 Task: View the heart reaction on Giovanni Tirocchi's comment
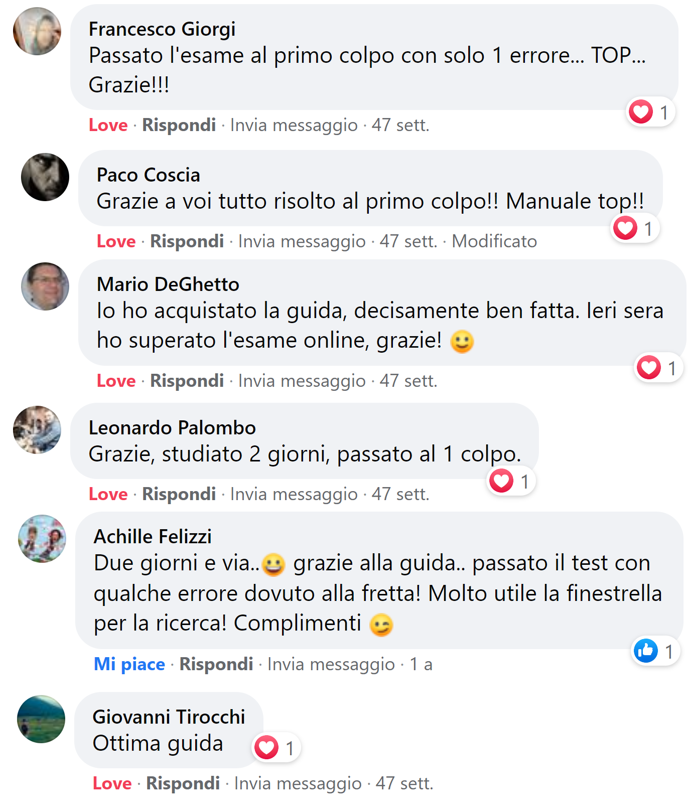pyautogui.click(x=276, y=748)
